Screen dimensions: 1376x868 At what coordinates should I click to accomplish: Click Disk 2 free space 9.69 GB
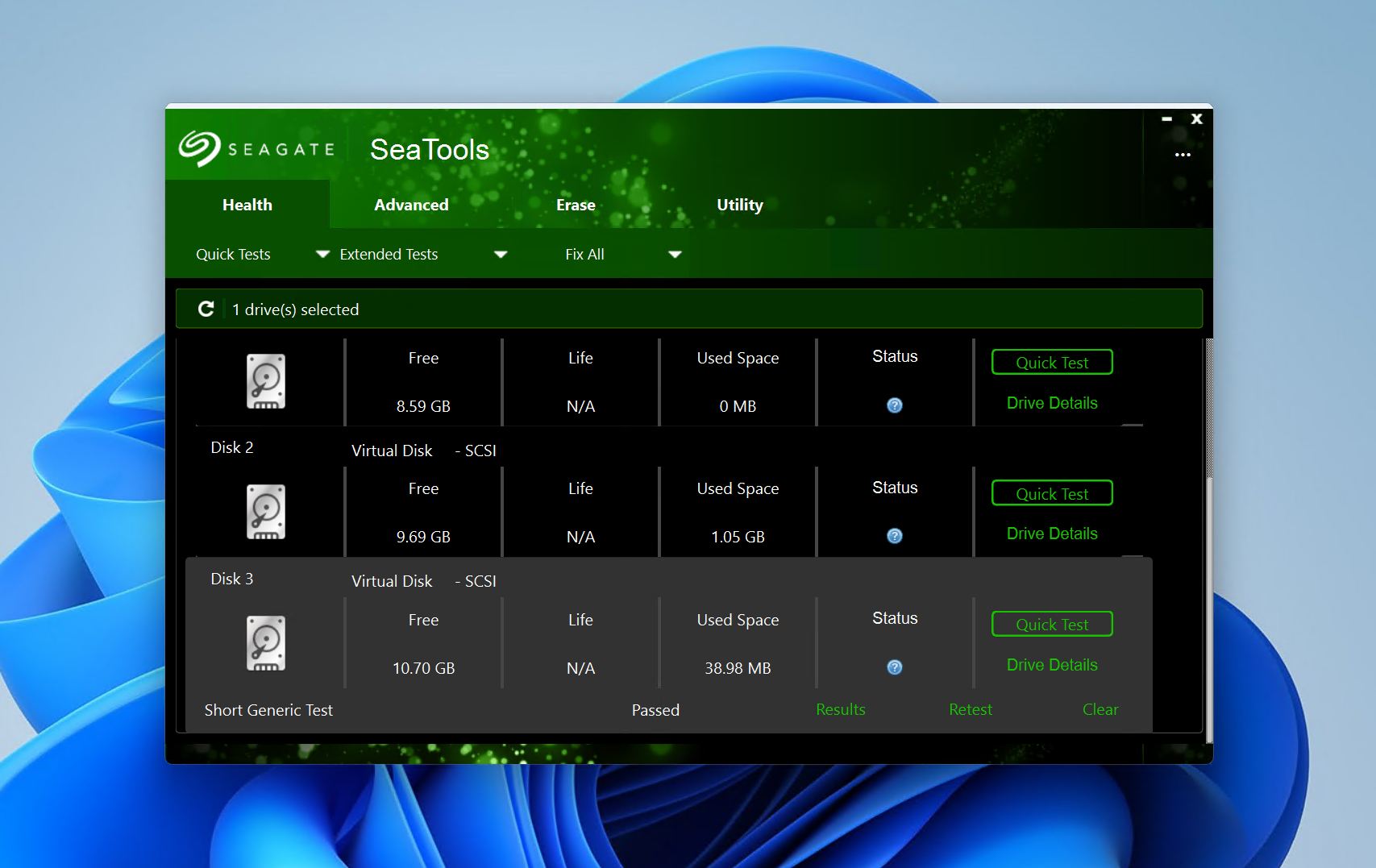pos(423,537)
